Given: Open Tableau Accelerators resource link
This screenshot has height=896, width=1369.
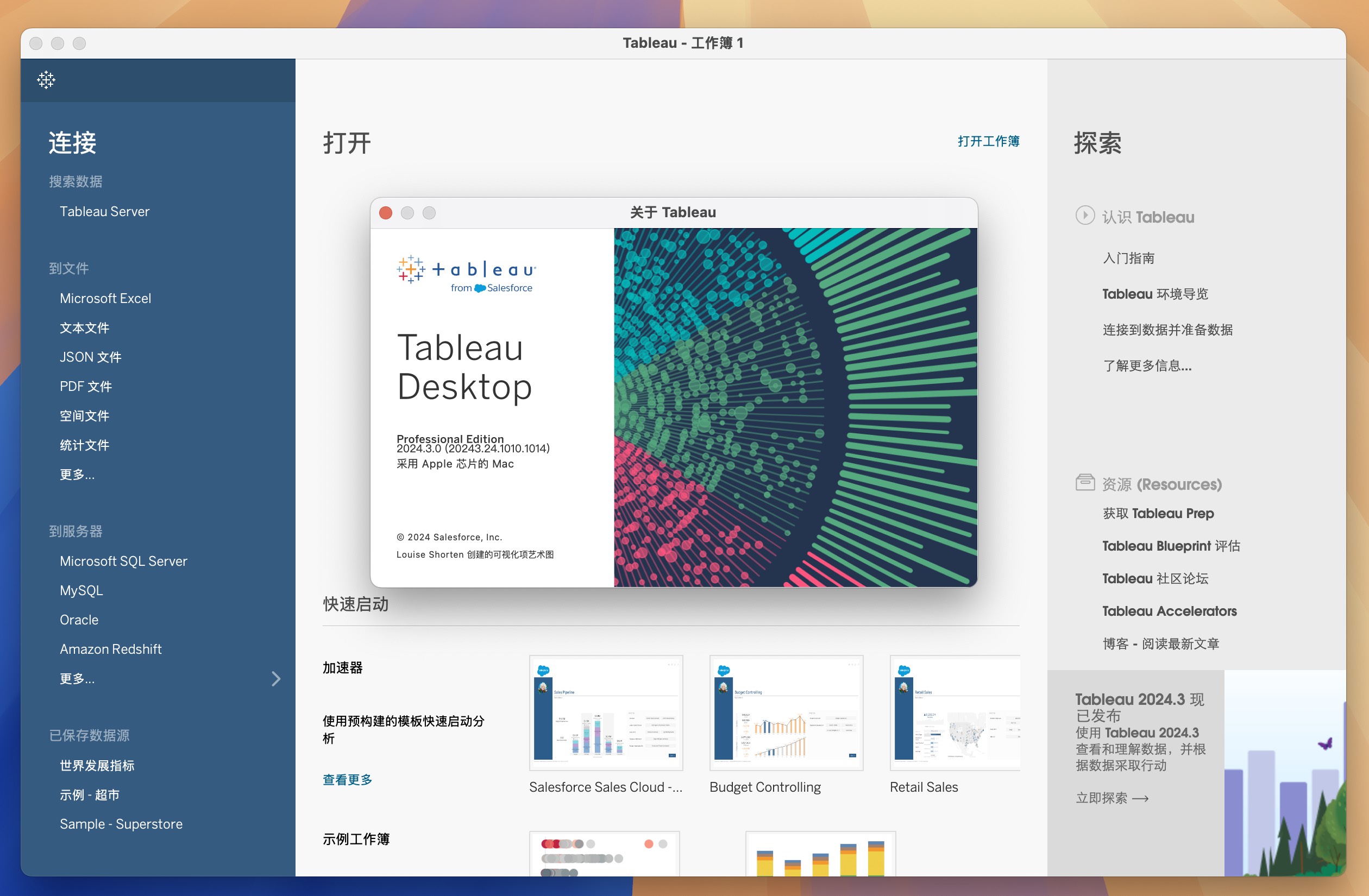Looking at the screenshot, I should coord(1170,611).
